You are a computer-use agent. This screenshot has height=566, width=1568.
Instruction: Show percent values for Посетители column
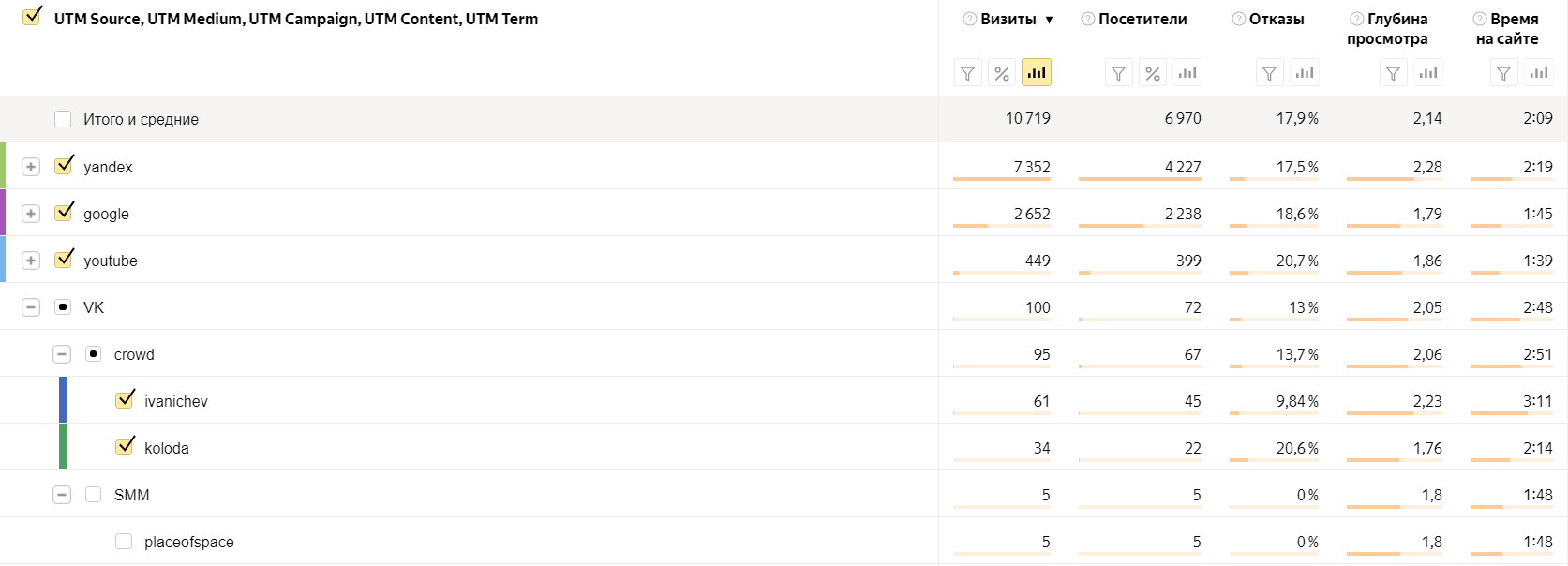pyautogui.click(x=1153, y=73)
